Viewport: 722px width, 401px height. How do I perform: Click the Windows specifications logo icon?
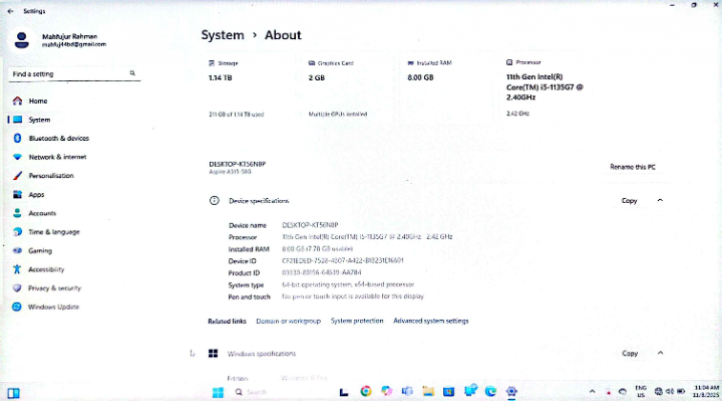(x=213, y=354)
